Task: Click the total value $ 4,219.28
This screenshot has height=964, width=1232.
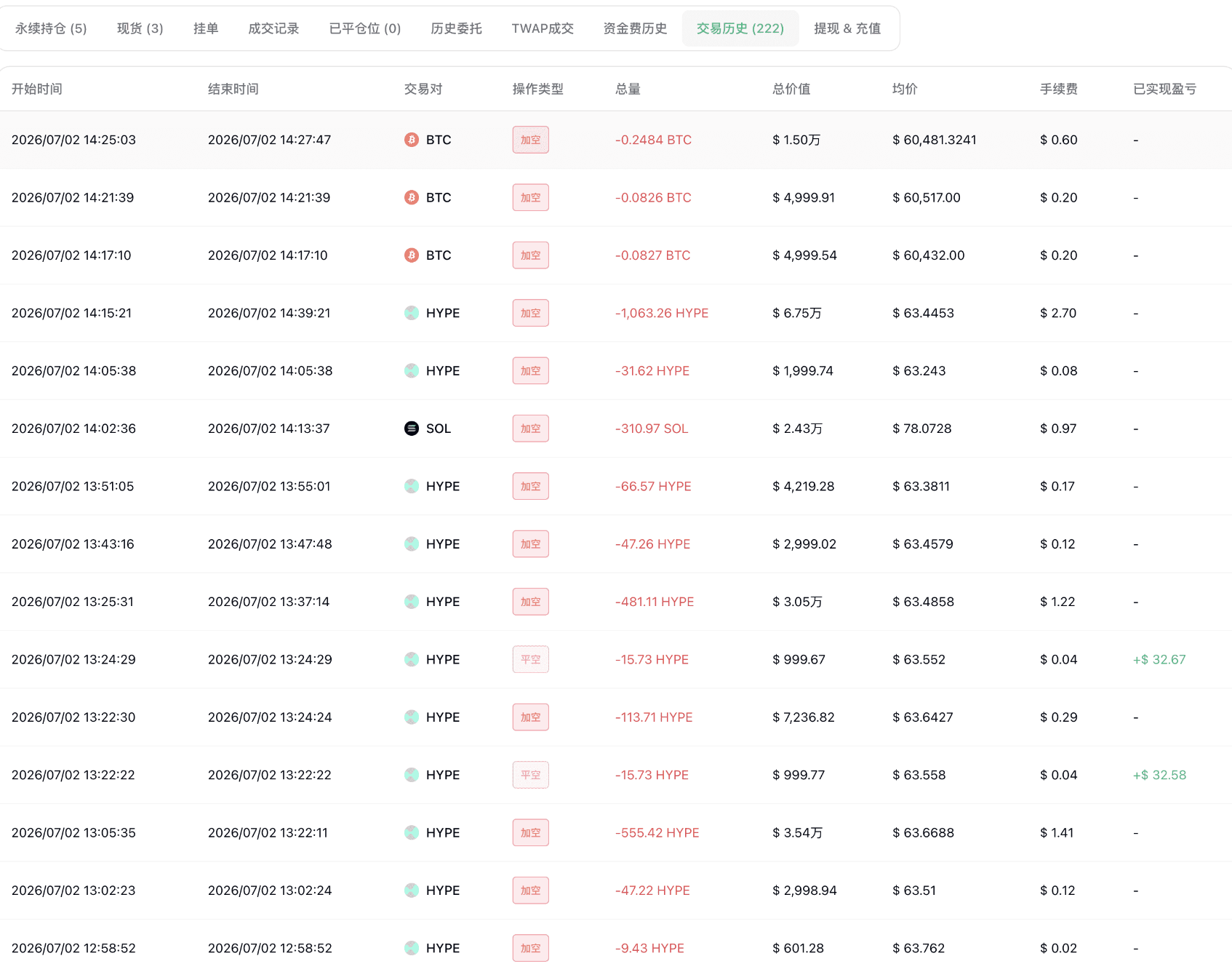Action: (x=804, y=486)
